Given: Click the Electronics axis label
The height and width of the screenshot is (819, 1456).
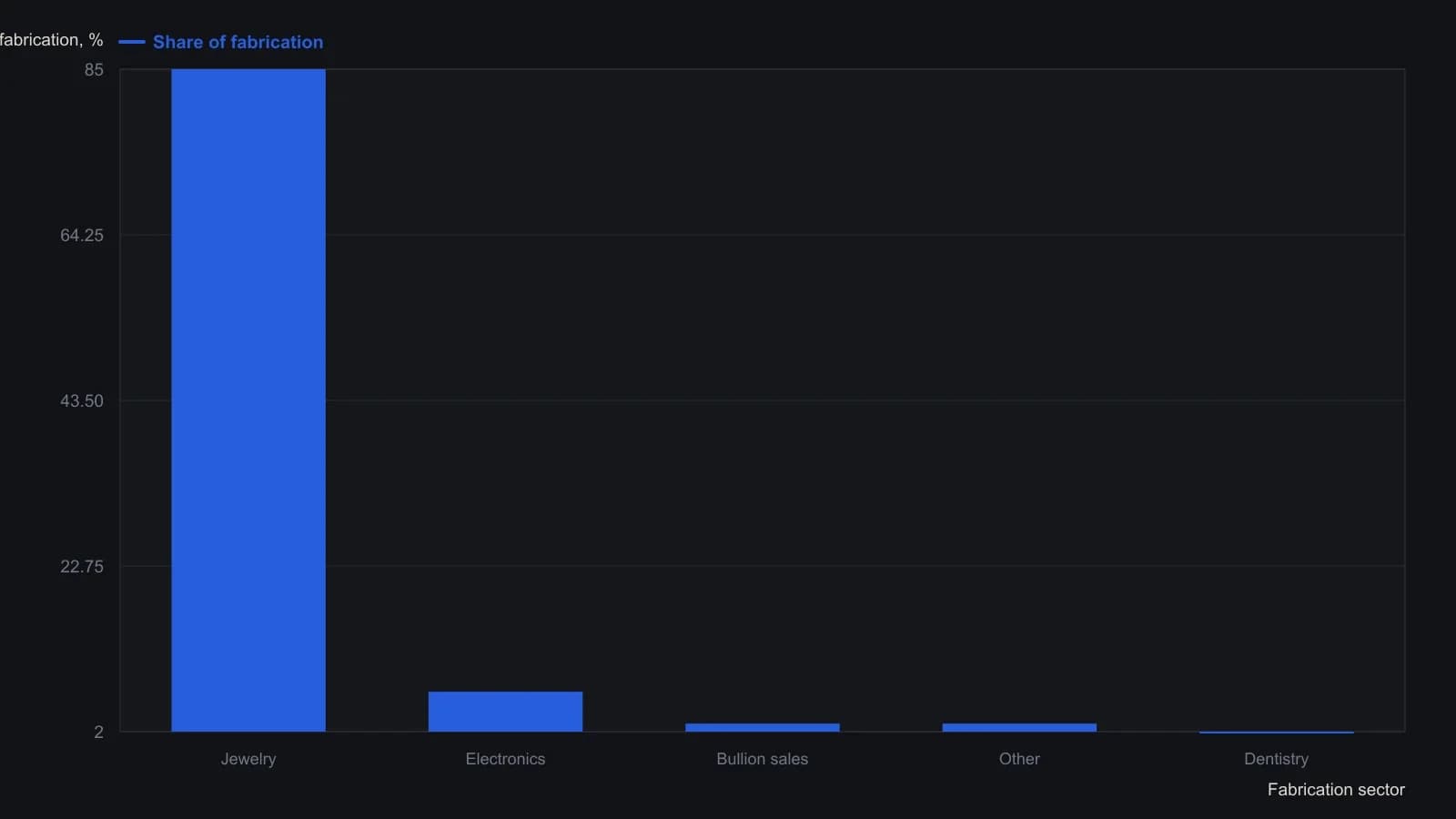Looking at the screenshot, I should click(505, 759).
